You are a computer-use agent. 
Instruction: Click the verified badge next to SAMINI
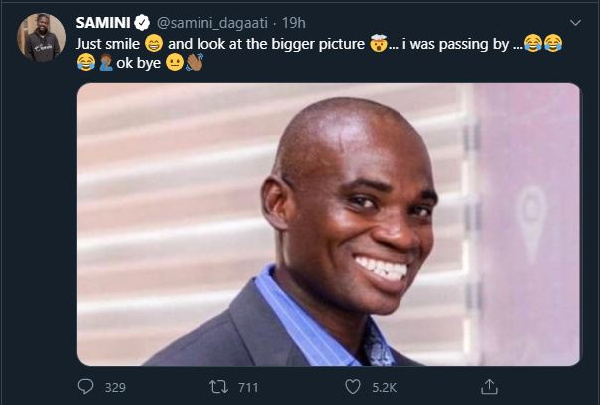145,22
